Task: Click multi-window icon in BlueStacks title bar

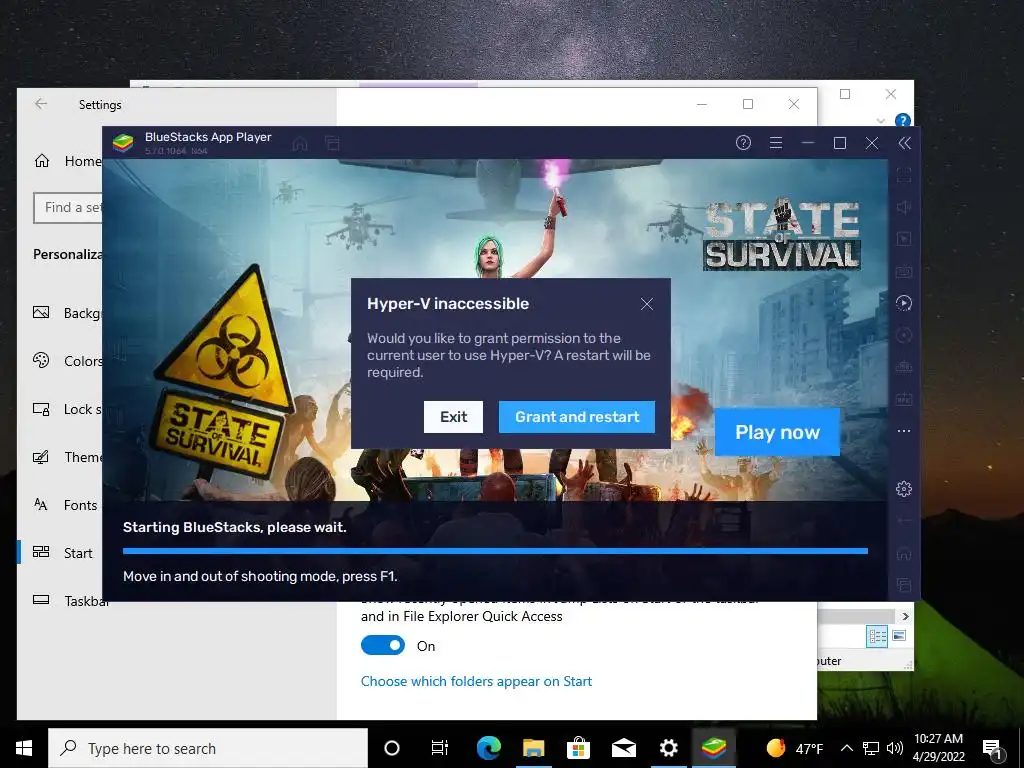Action: [332, 143]
